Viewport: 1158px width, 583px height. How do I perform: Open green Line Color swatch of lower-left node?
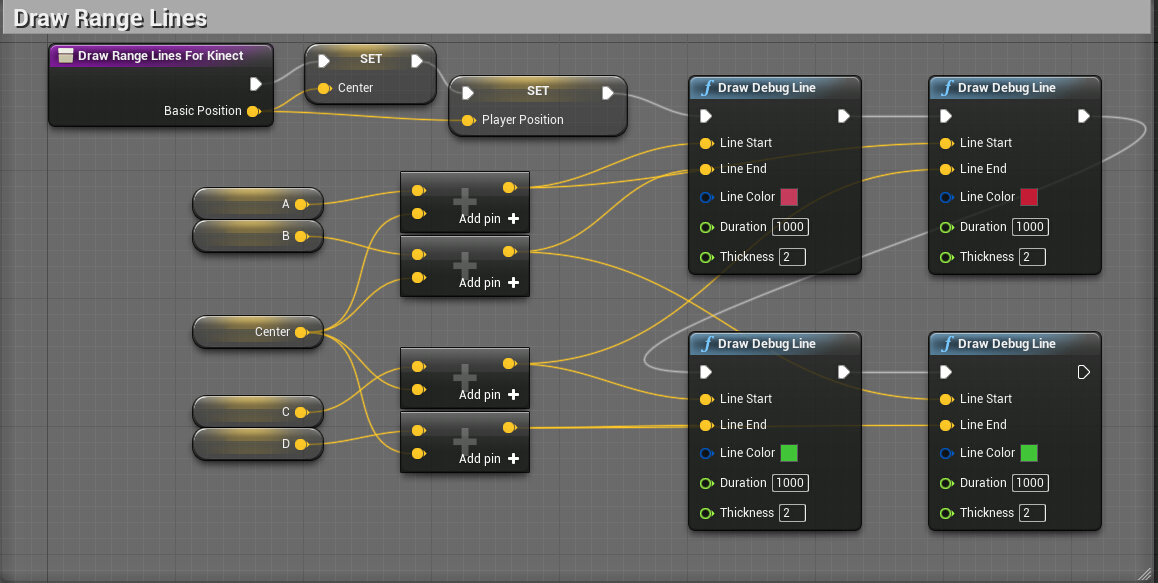(789, 452)
